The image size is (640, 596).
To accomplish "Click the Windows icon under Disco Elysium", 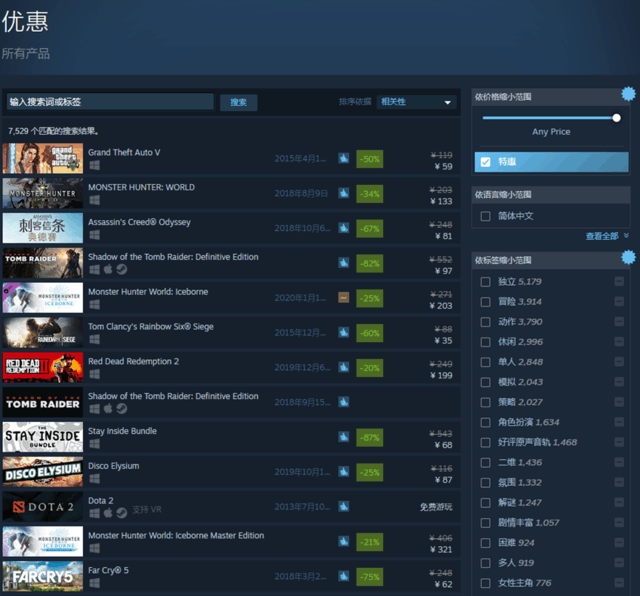I will [x=94, y=478].
